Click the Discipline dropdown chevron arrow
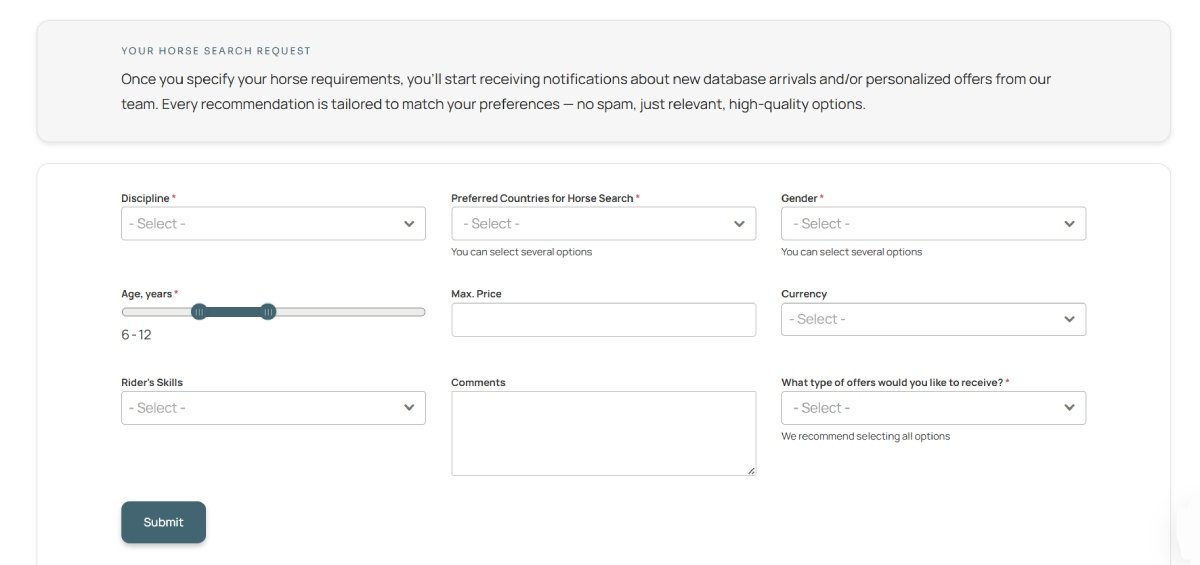The image size is (1200, 565). [409, 224]
